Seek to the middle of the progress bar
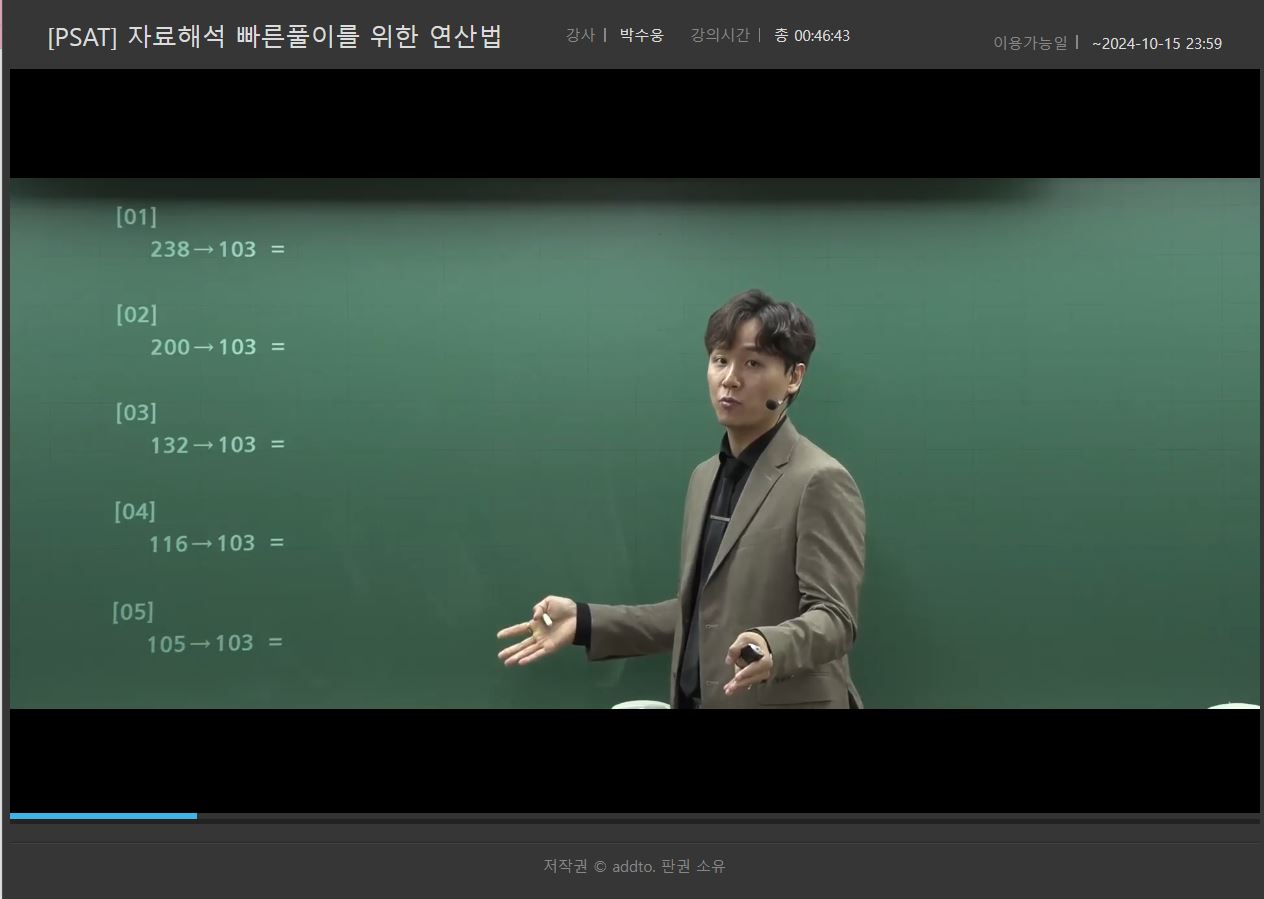This screenshot has height=899, width=1264. click(634, 817)
